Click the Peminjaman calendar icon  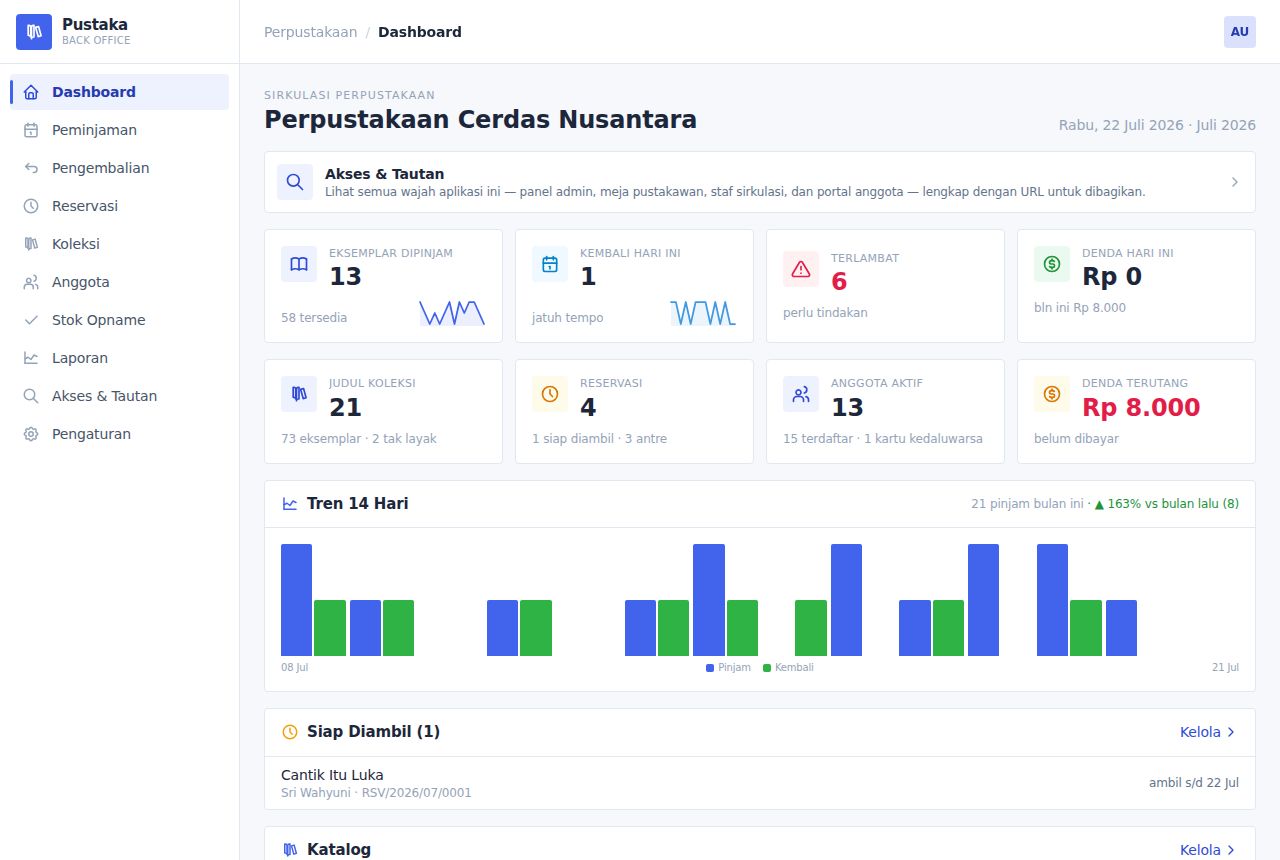point(31,130)
